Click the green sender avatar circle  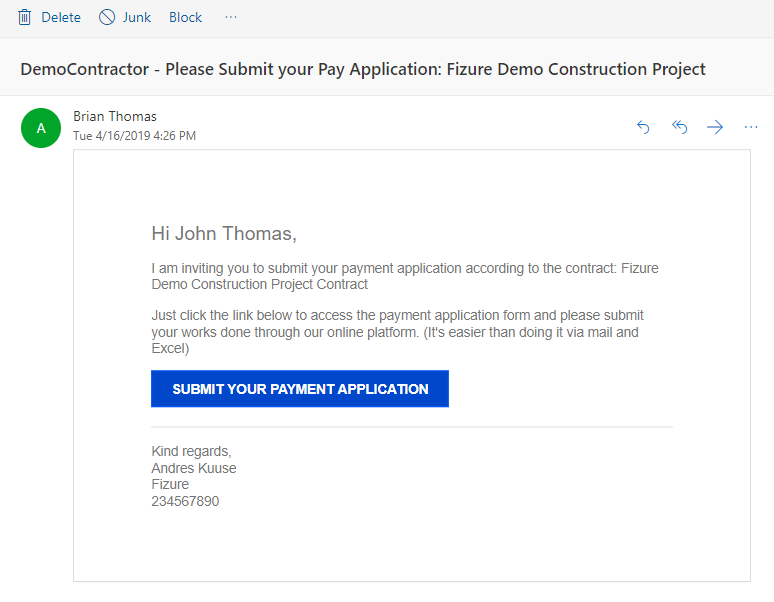pyautogui.click(x=41, y=128)
